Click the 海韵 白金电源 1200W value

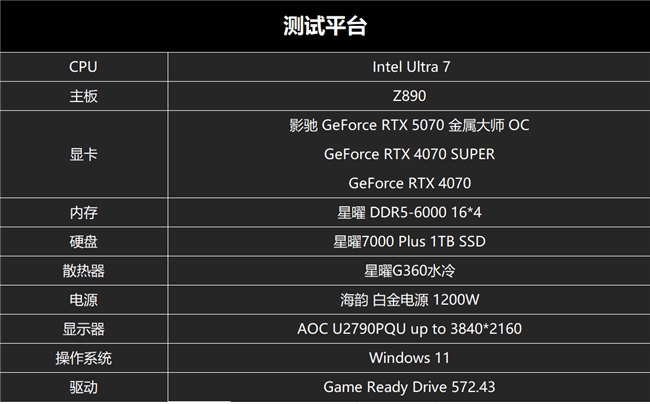point(409,300)
